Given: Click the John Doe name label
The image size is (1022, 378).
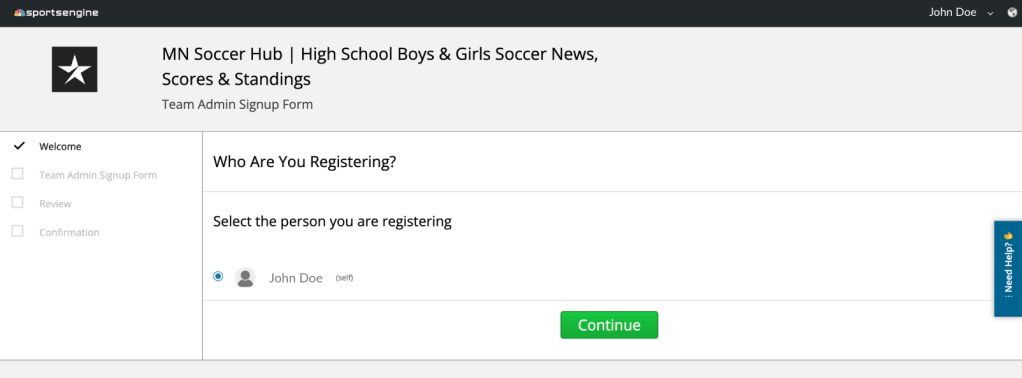Looking at the screenshot, I should [296, 278].
